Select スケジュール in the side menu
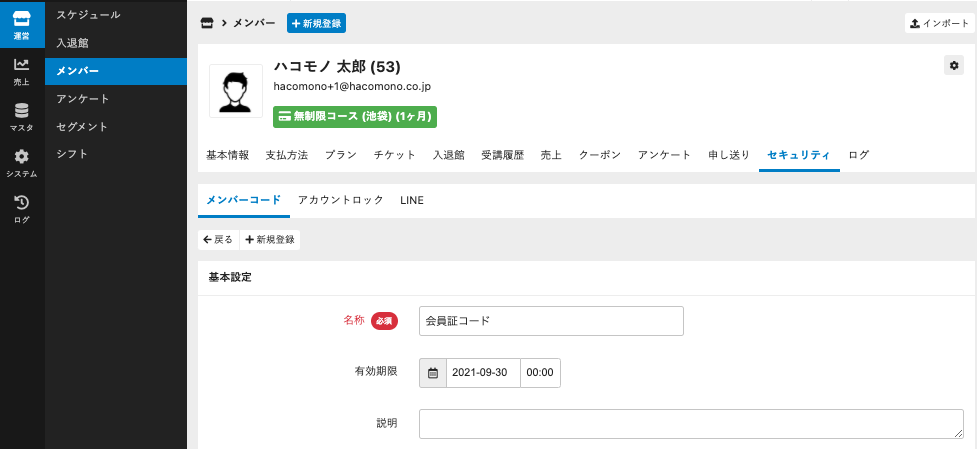 click(x=89, y=15)
